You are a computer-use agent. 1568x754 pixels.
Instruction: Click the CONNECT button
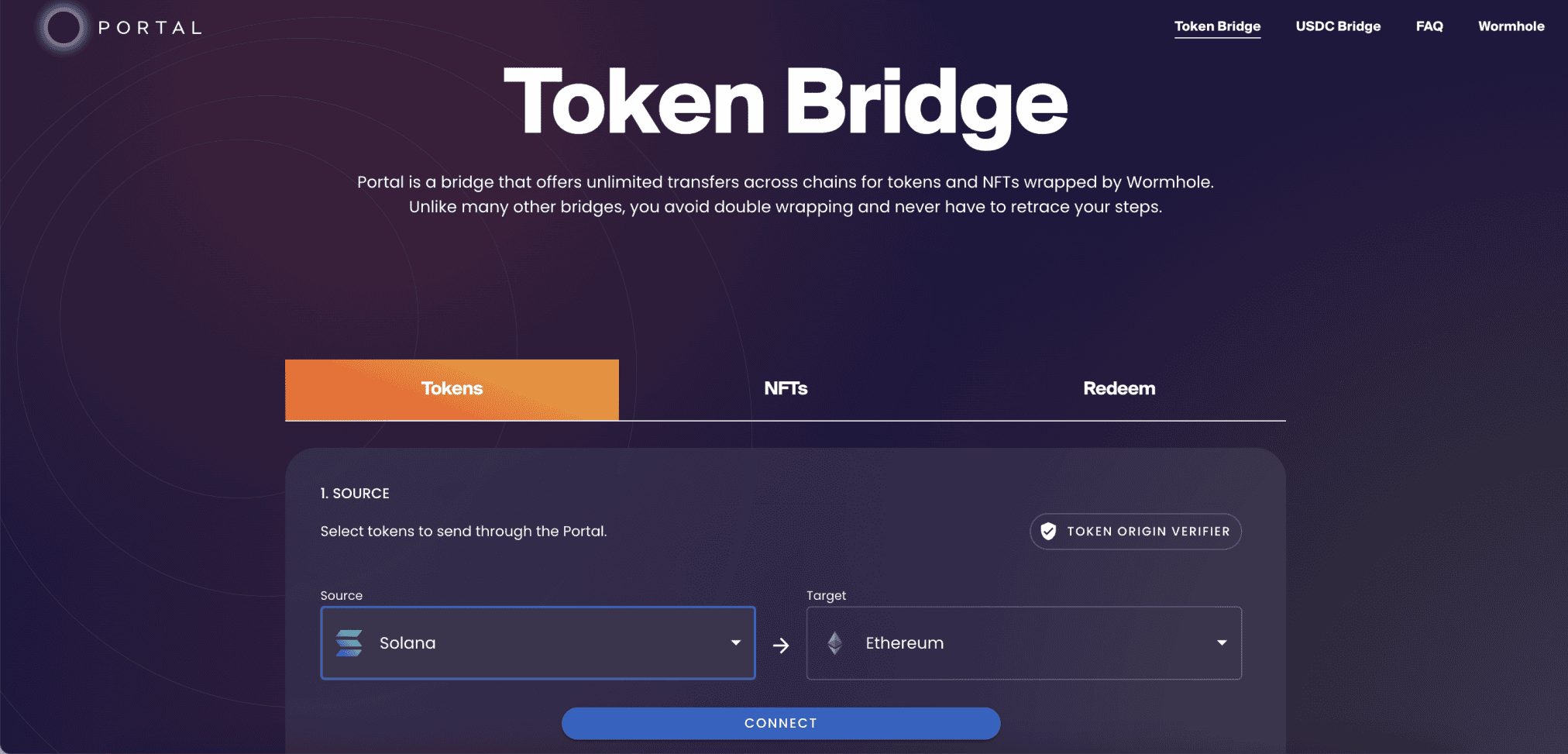781,723
